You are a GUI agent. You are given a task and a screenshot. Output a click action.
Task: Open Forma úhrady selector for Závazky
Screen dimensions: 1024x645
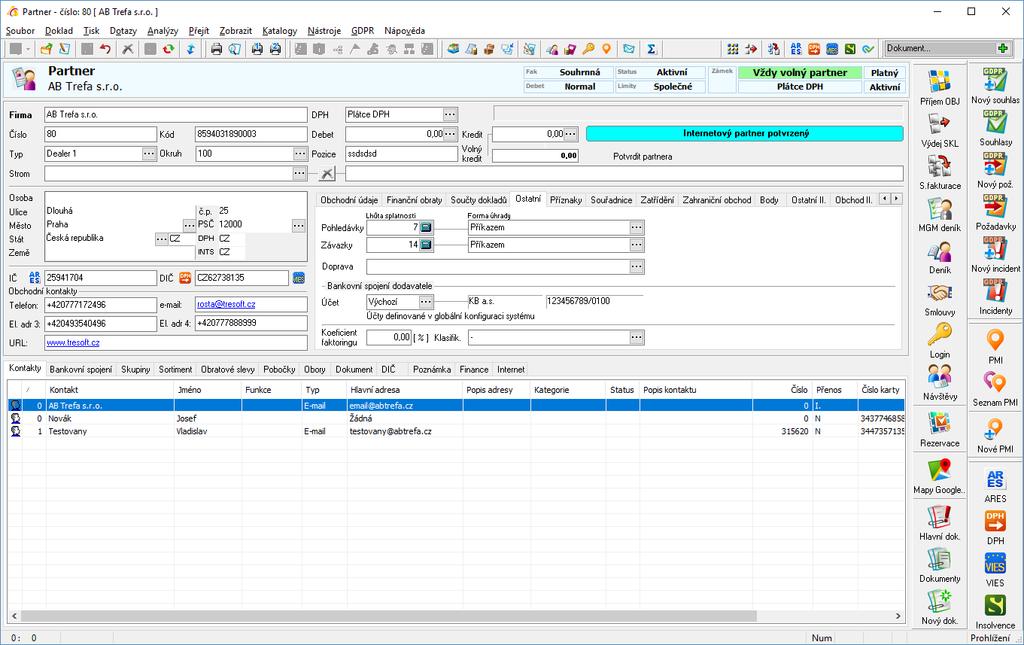click(x=637, y=245)
